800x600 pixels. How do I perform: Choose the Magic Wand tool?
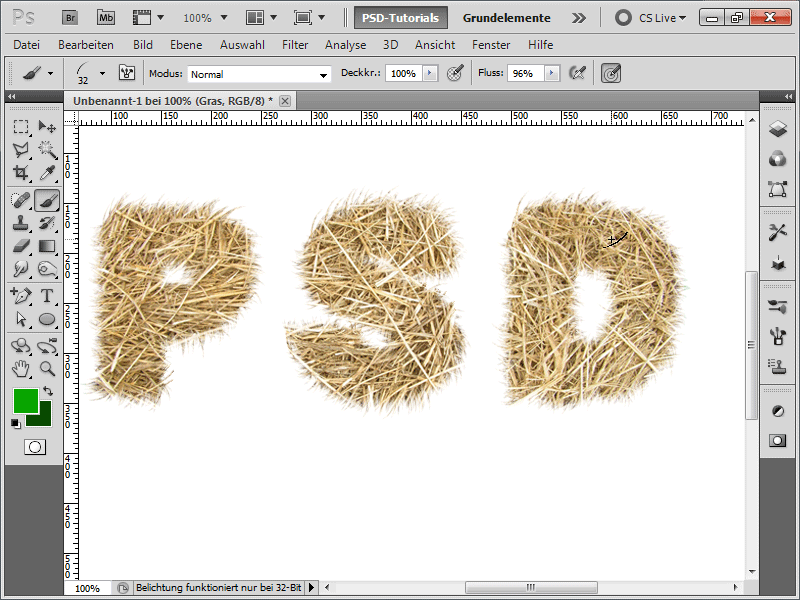pyautogui.click(x=47, y=149)
